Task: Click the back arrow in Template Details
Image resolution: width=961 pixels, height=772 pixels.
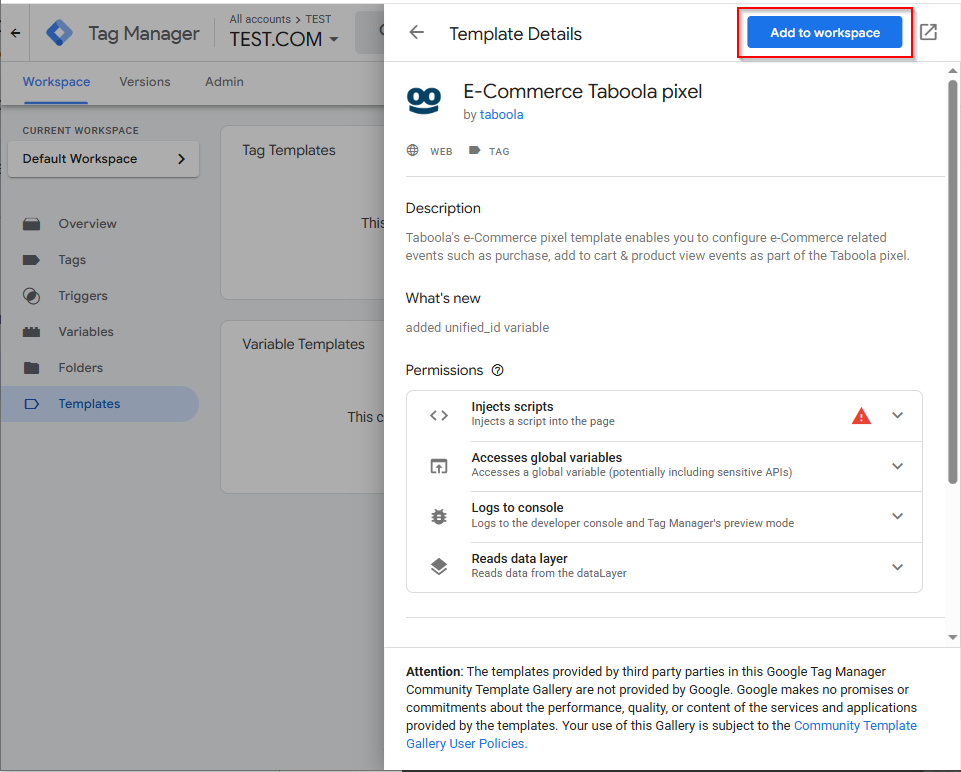Action: pyautogui.click(x=417, y=32)
